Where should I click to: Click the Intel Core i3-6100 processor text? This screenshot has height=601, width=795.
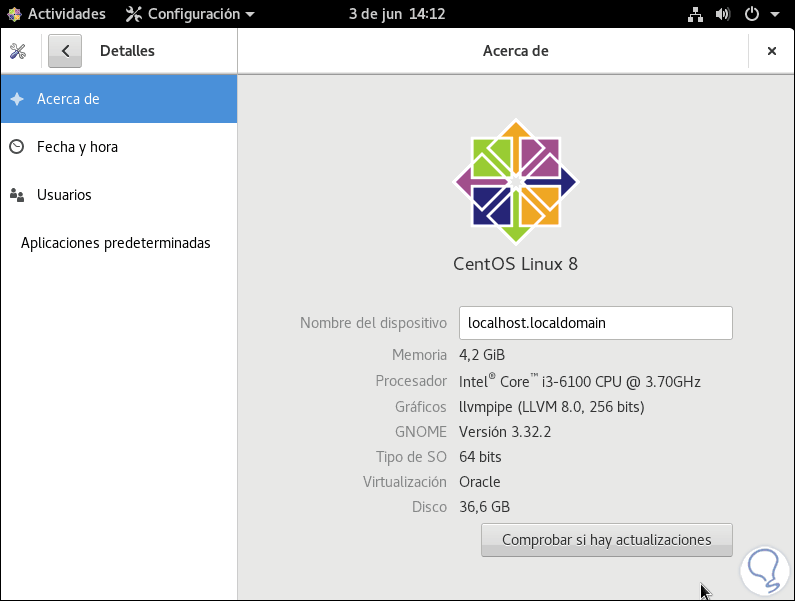click(x=580, y=381)
